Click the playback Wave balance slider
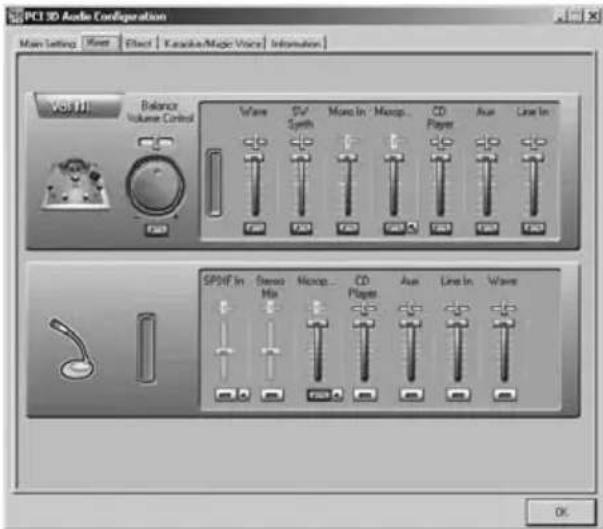This screenshot has height=529, width=603. pos(255,142)
